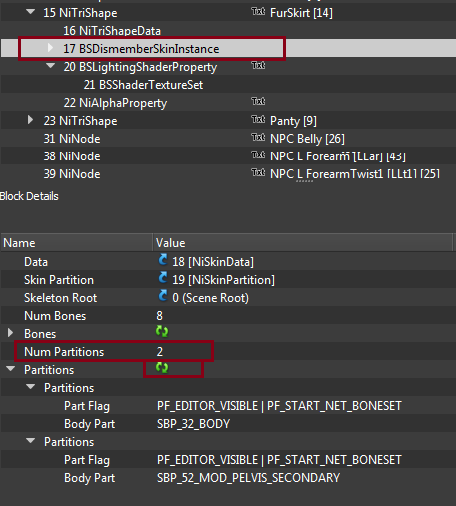Click the NPC L Forearm [LLar] value
This screenshot has height=506, width=456.
pyautogui.click(x=338, y=156)
